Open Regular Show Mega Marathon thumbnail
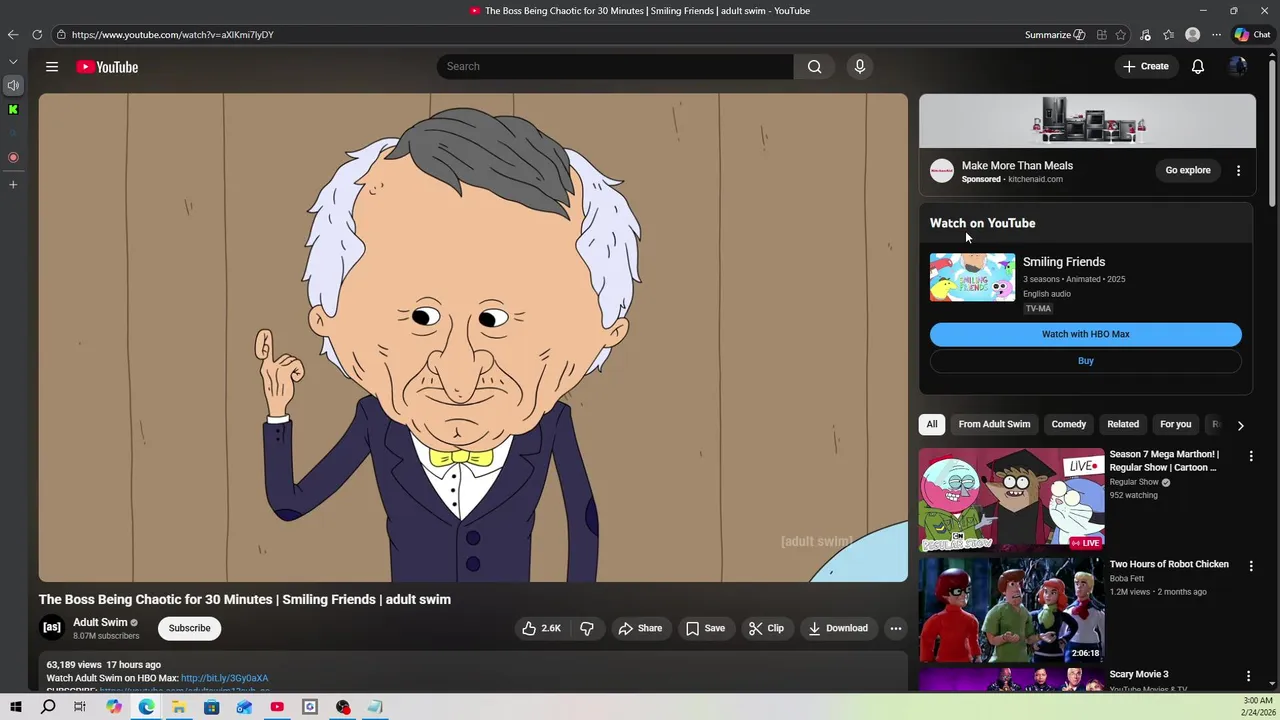 click(x=1012, y=500)
